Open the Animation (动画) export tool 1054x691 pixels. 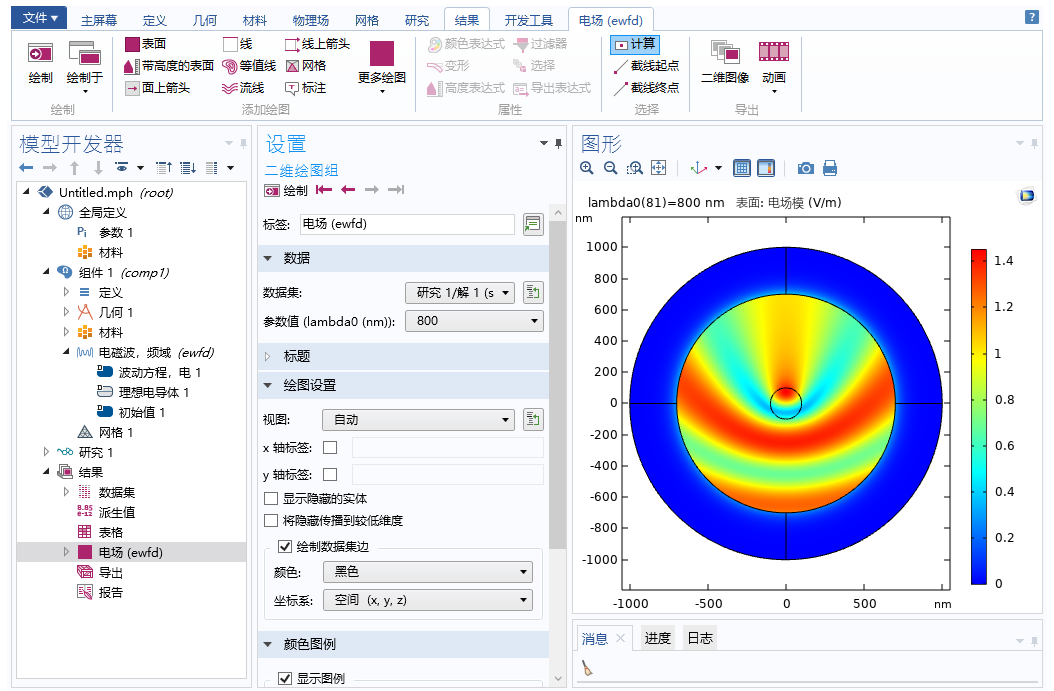coord(773,59)
